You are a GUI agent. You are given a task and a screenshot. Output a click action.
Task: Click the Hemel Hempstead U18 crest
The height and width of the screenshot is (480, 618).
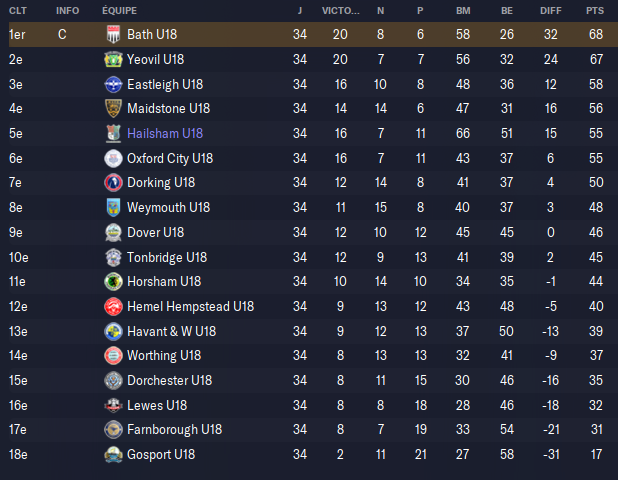pyautogui.click(x=113, y=306)
